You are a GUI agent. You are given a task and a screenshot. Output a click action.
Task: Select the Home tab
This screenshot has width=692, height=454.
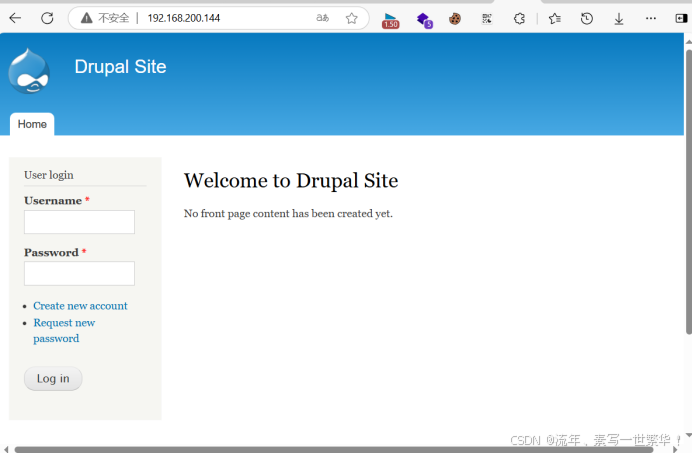[x=32, y=124]
